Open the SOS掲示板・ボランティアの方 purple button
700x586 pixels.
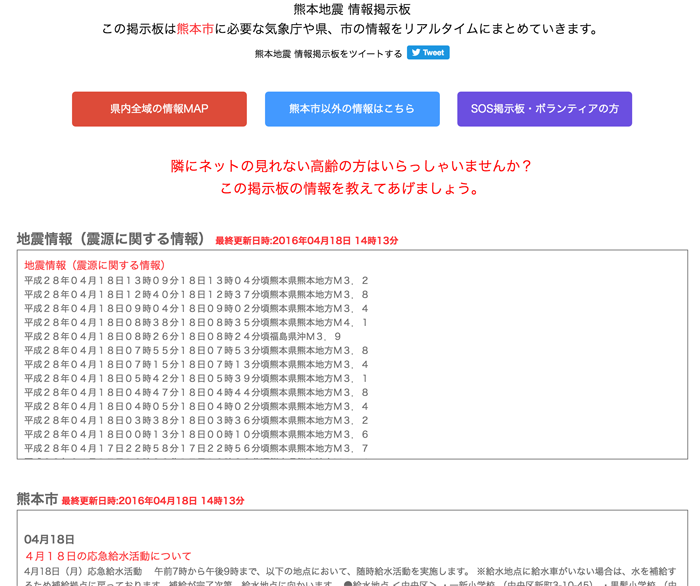click(x=545, y=109)
